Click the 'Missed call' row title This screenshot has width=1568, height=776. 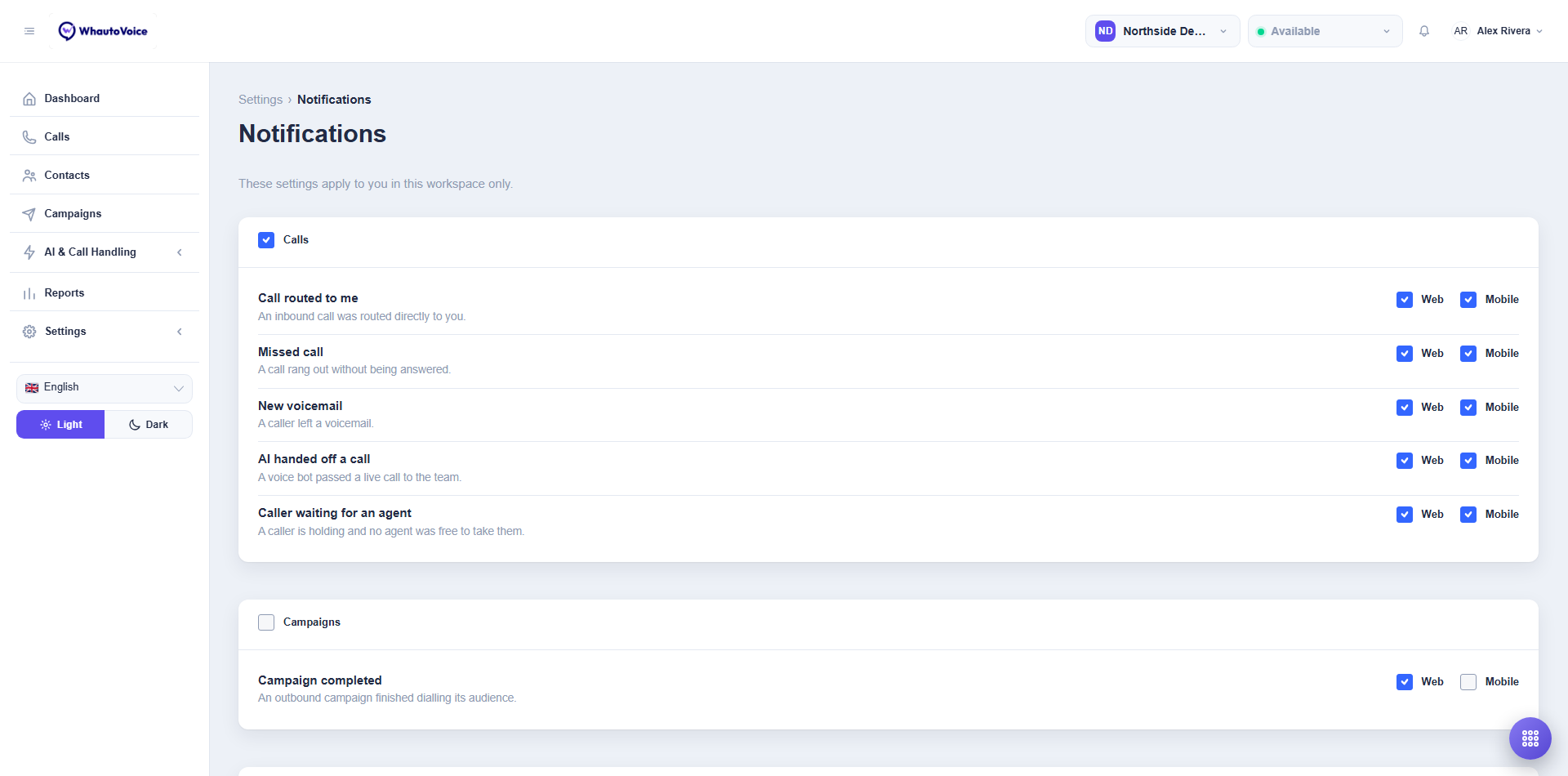coord(291,352)
